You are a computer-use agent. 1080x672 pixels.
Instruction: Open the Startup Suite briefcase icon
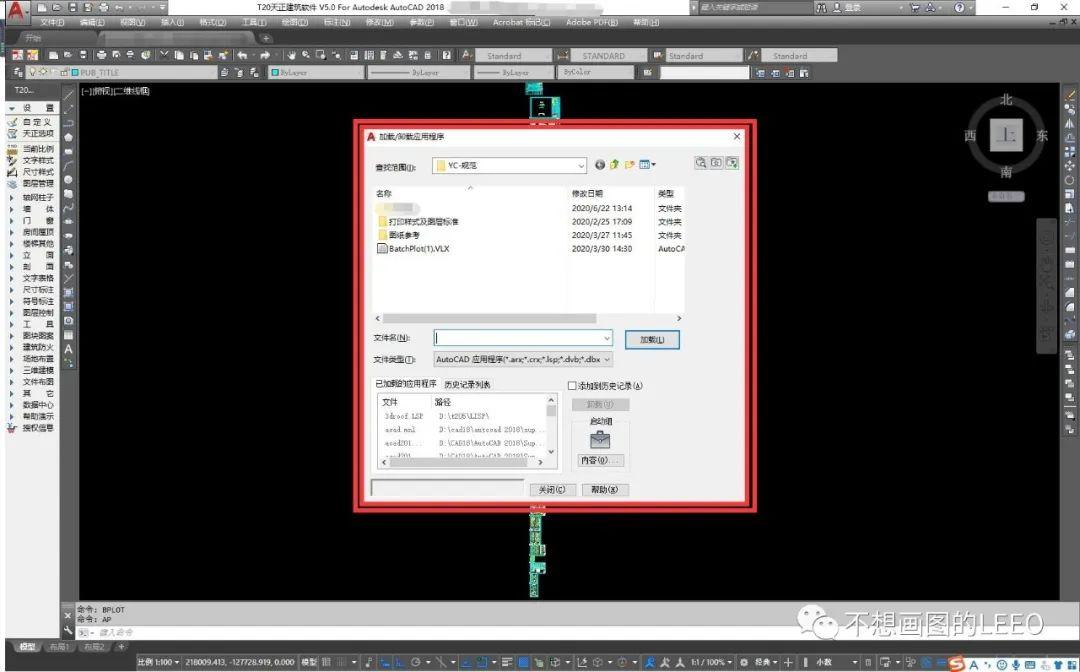click(600, 439)
